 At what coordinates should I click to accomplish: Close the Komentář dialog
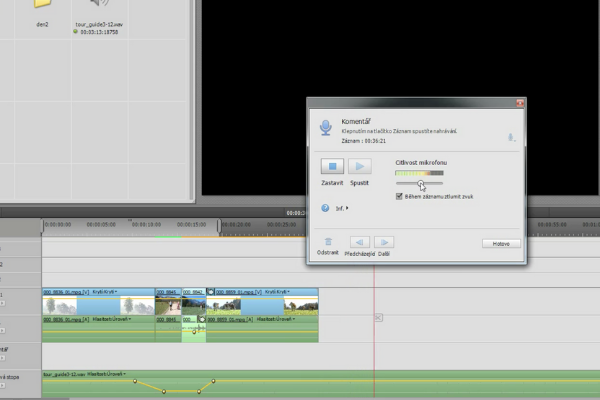click(x=520, y=103)
